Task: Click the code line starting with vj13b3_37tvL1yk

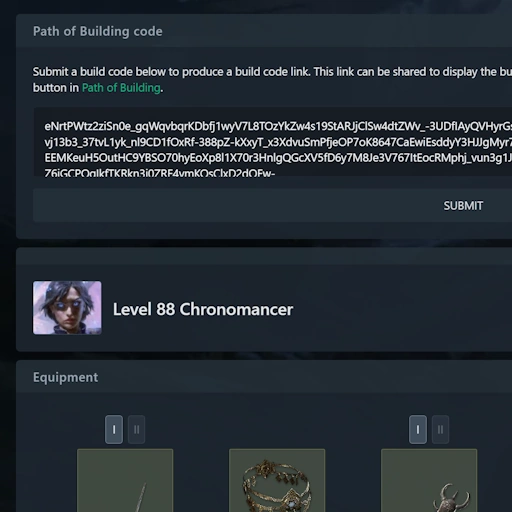Action: click(278, 142)
